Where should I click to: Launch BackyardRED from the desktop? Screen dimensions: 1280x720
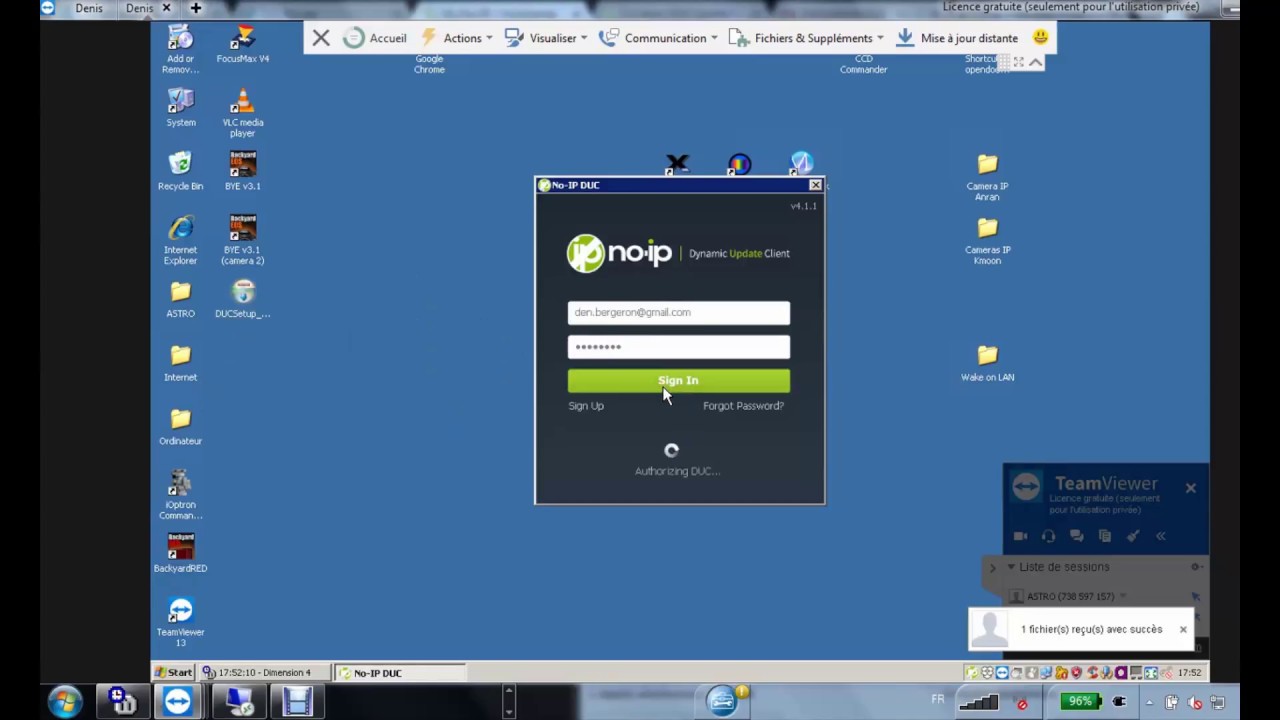tap(180, 554)
